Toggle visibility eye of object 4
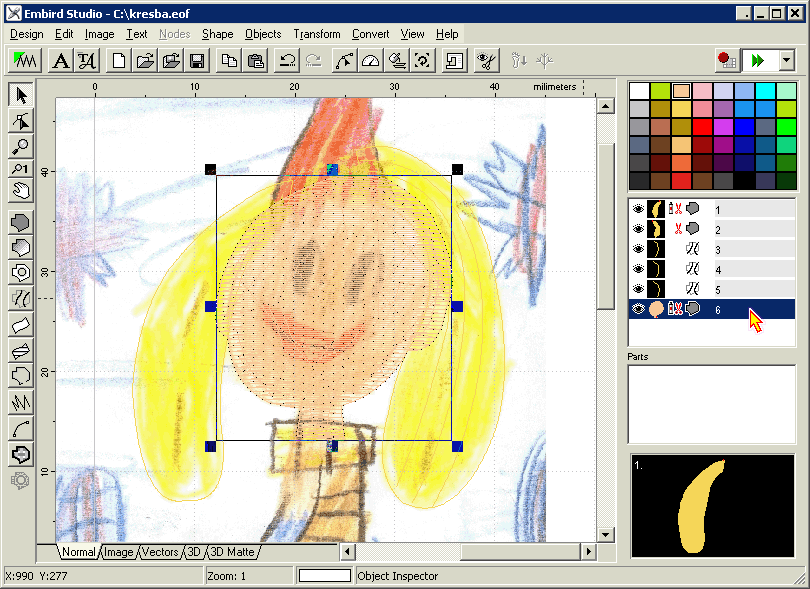The width and height of the screenshot is (810, 589). pos(638,269)
